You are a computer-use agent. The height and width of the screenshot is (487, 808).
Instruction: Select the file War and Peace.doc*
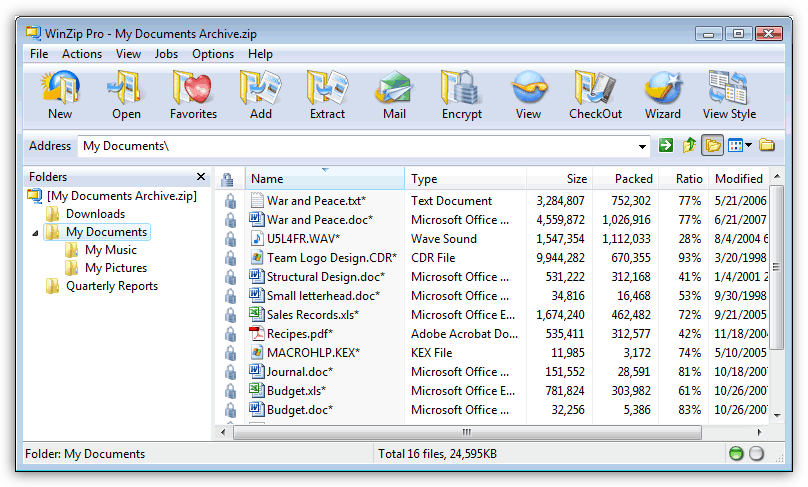coord(319,220)
